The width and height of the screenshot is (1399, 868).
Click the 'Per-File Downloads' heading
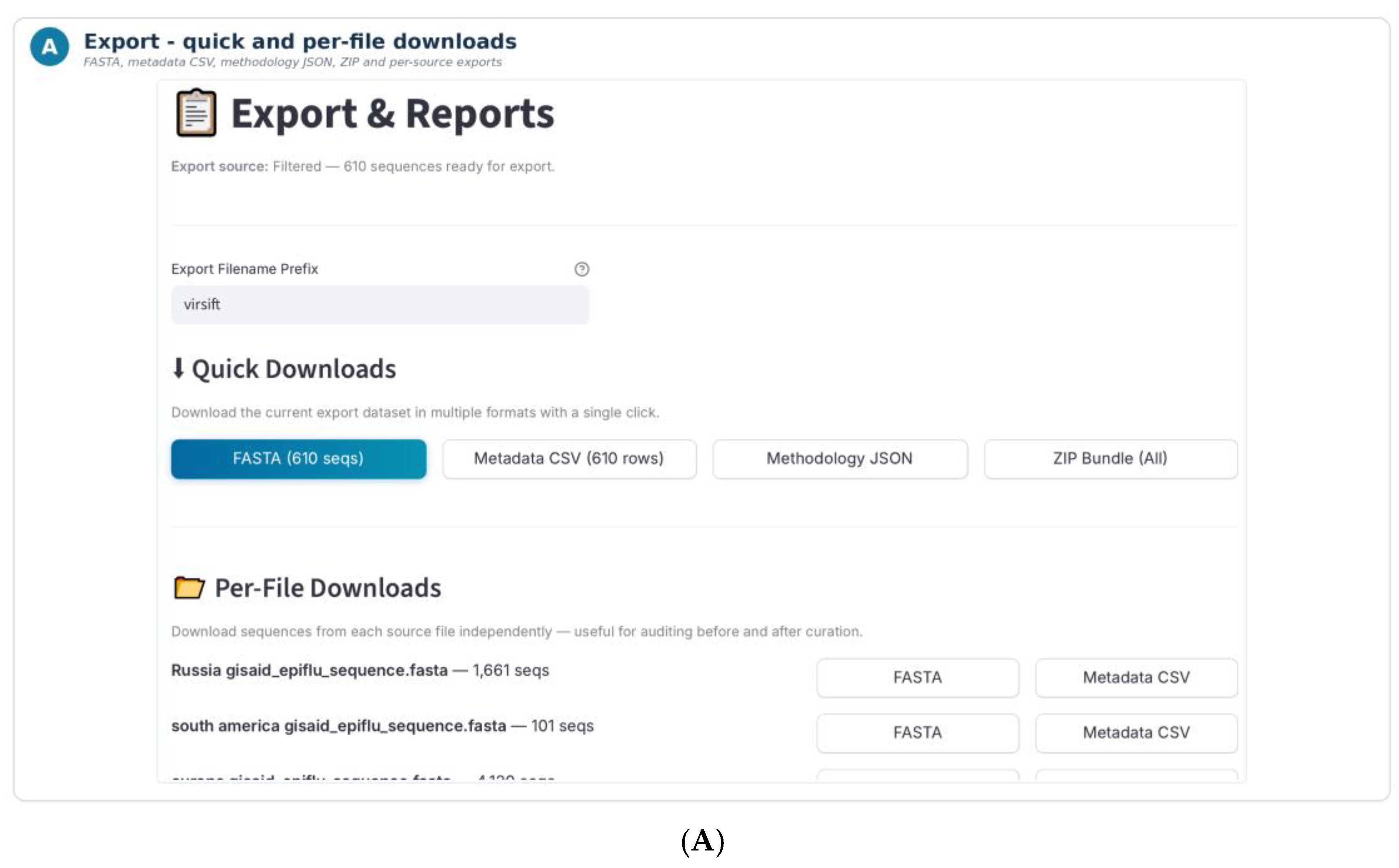pos(328,588)
